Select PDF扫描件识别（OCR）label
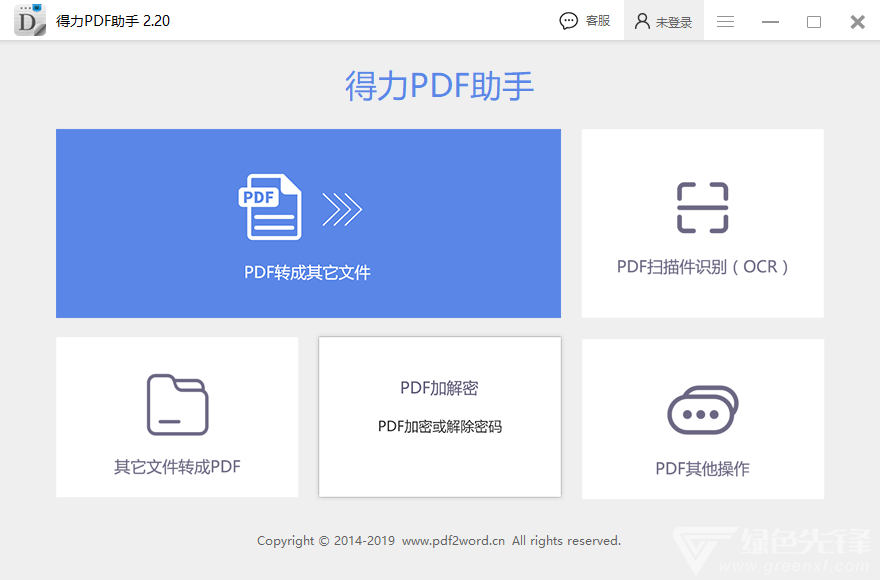Viewport: 880px width, 580px height. (703, 267)
